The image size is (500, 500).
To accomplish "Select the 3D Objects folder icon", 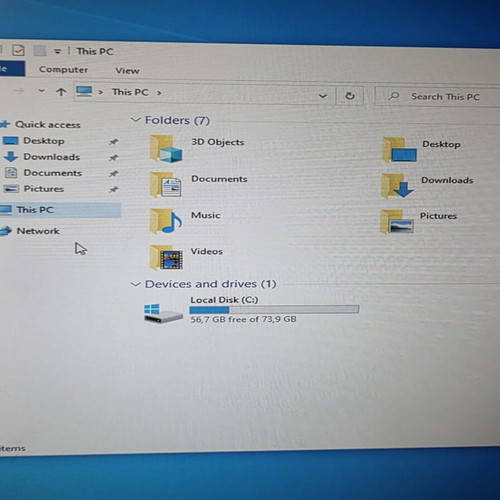I will pos(166,149).
